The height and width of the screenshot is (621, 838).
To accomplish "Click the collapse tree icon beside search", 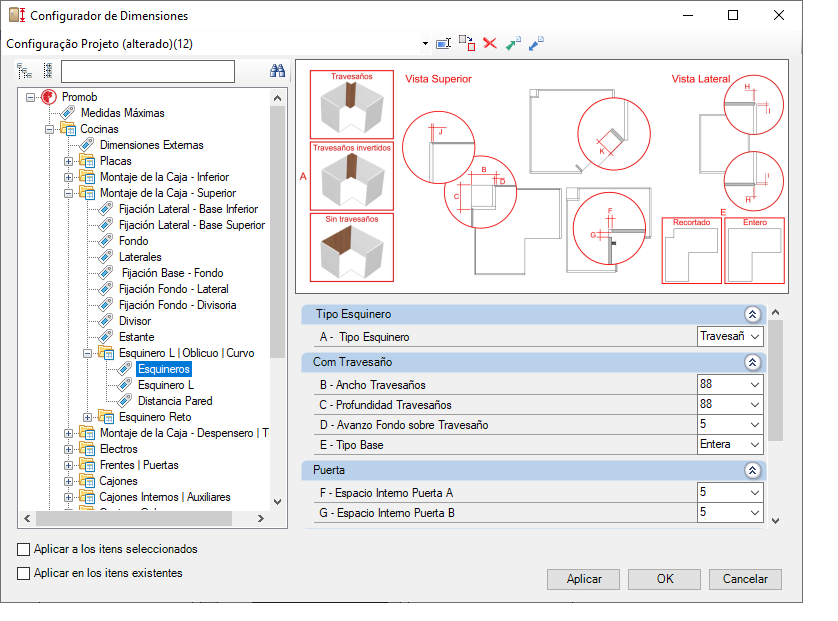I will [48, 71].
